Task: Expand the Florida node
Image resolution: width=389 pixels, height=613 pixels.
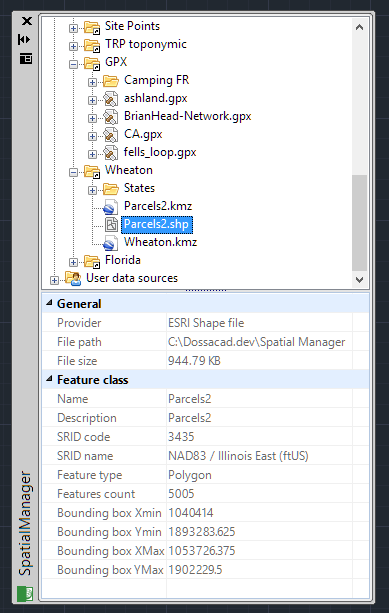Action: pyautogui.click(x=73, y=262)
